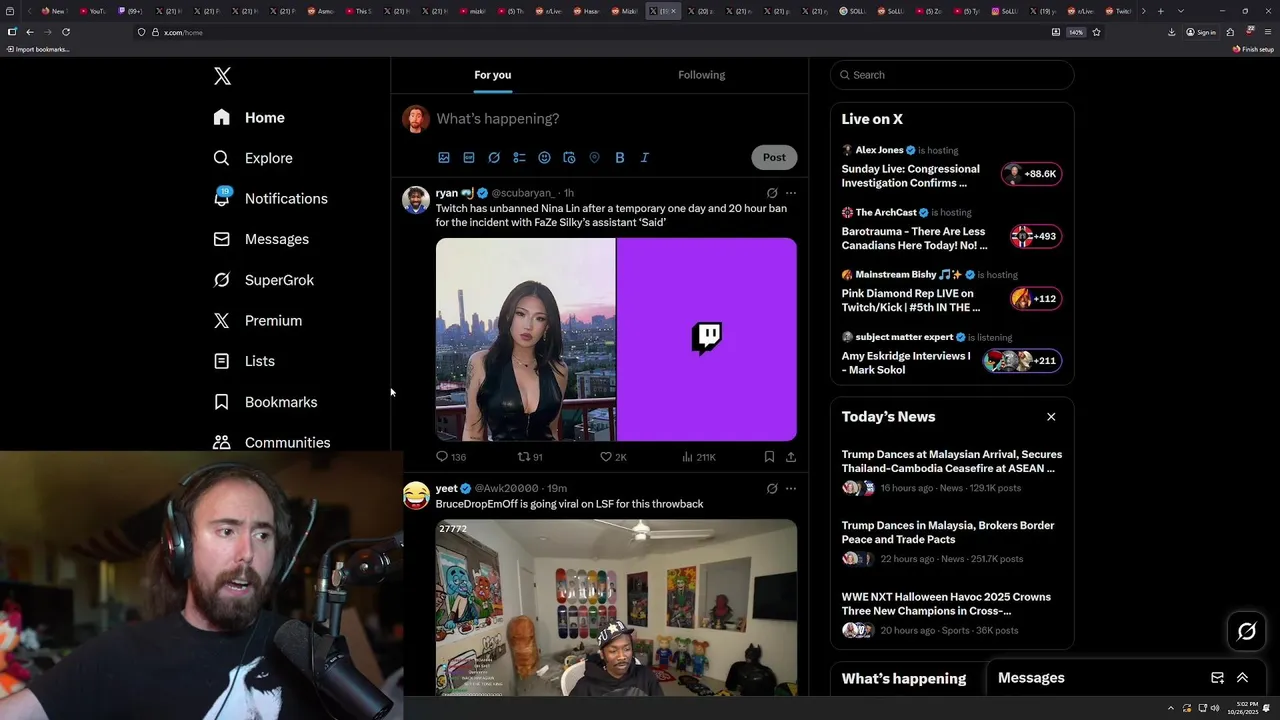This screenshot has width=1280, height=720.
Task: Switch to the For you tab
Action: 493,75
